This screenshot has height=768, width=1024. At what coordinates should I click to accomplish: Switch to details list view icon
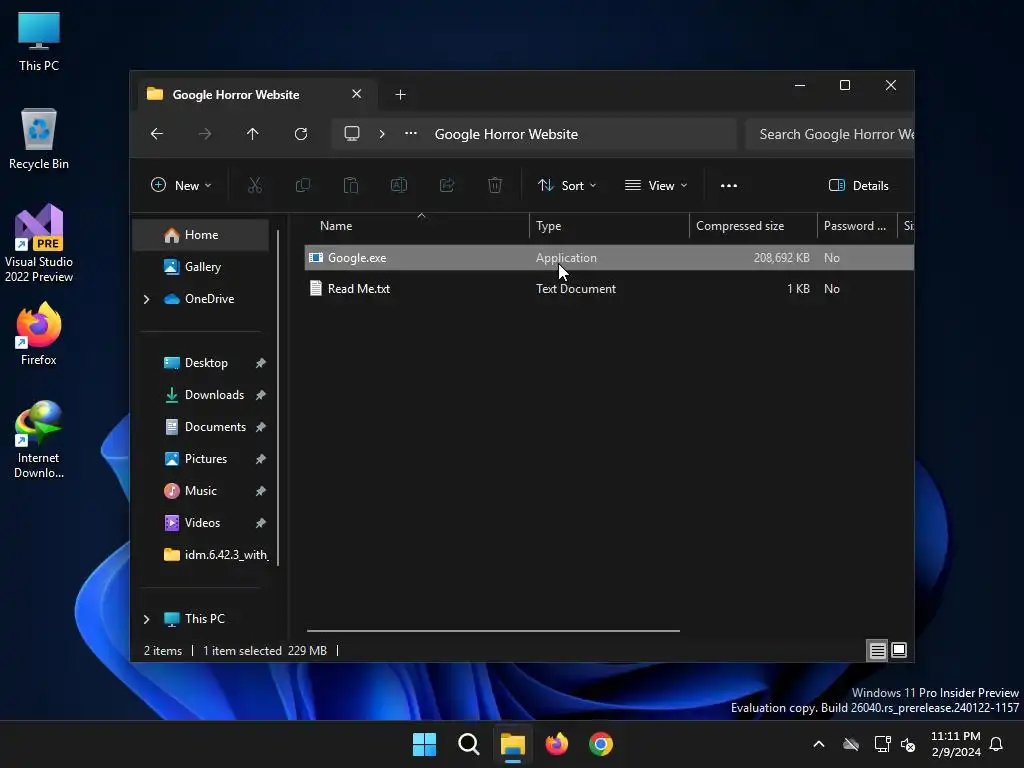click(x=877, y=650)
